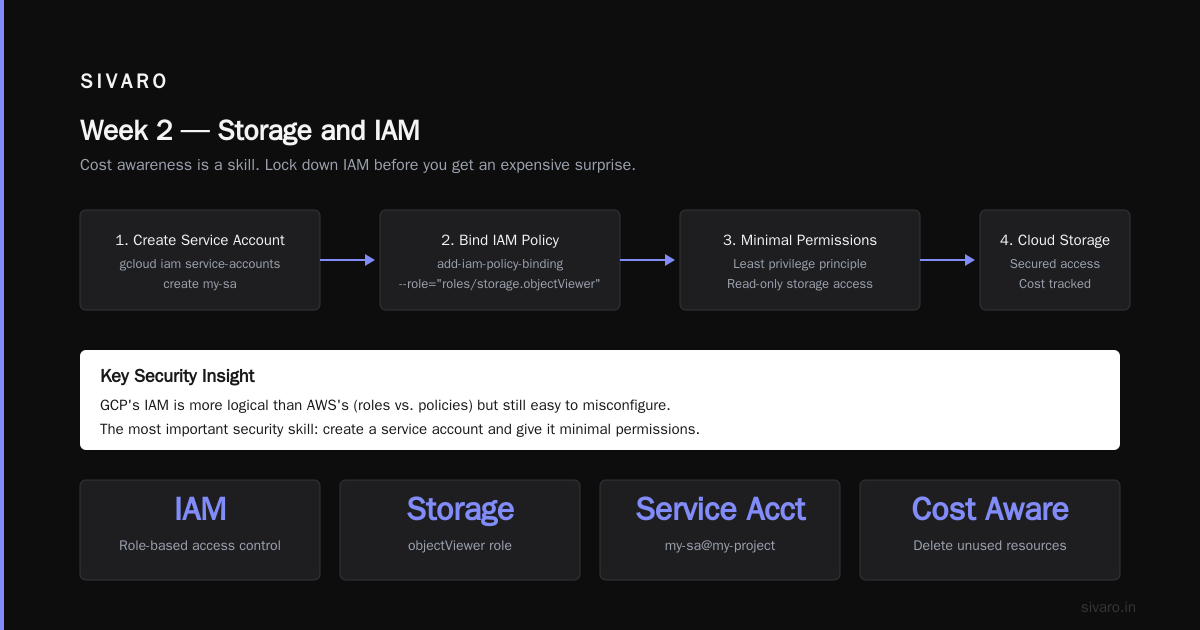The height and width of the screenshot is (630, 1200).
Task: Click the SIVARO brand logo text
Action: (x=124, y=82)
